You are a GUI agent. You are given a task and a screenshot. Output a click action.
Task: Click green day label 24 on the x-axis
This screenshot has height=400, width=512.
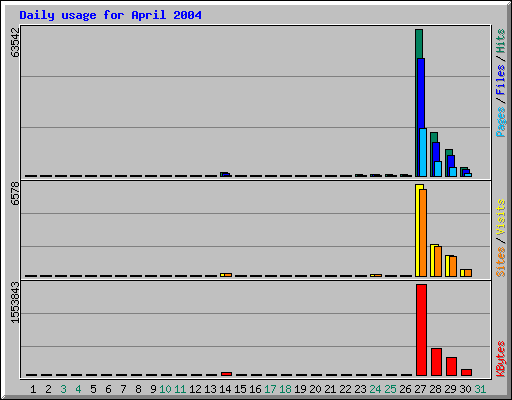pos(375,389)
